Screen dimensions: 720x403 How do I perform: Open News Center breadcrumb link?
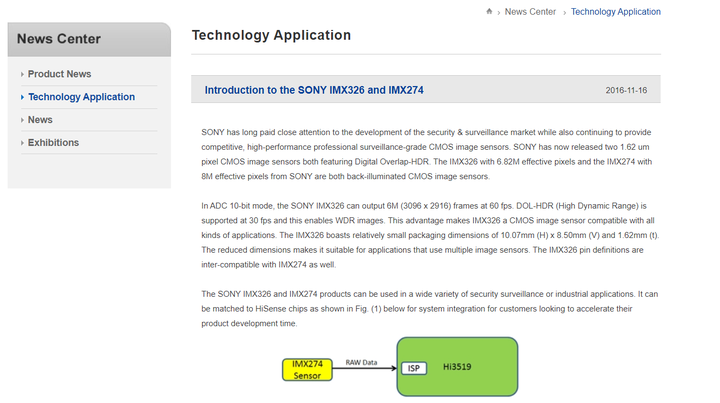(x=530, y=12)
